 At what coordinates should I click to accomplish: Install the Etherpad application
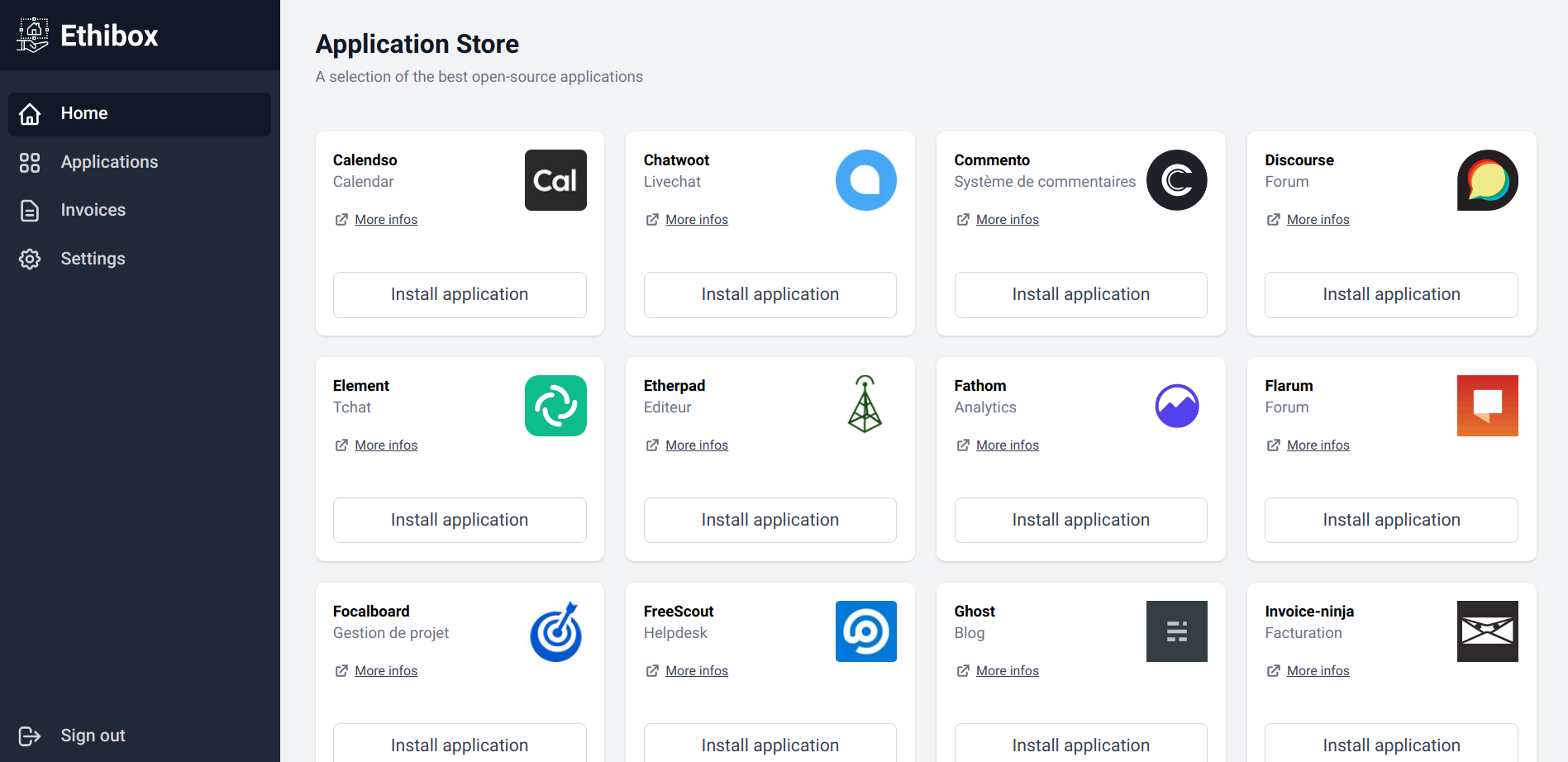(770, 521)
